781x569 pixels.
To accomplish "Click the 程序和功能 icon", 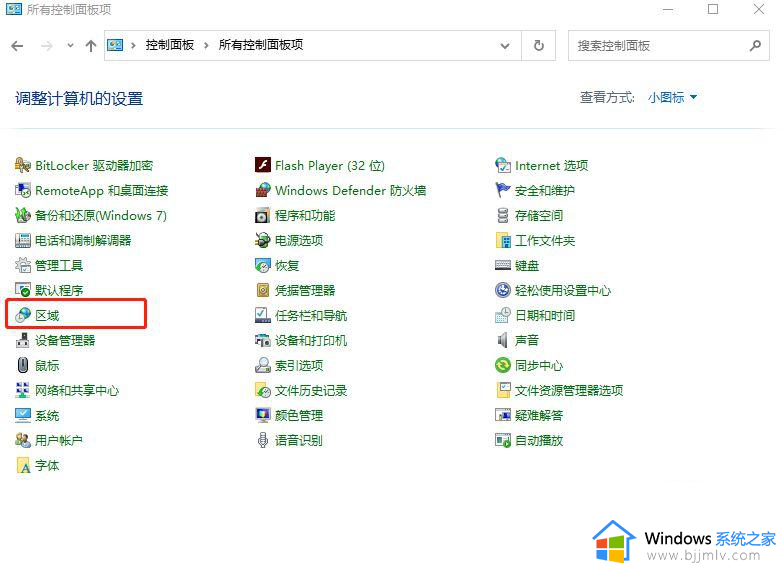I will click(x=262, y=215).
